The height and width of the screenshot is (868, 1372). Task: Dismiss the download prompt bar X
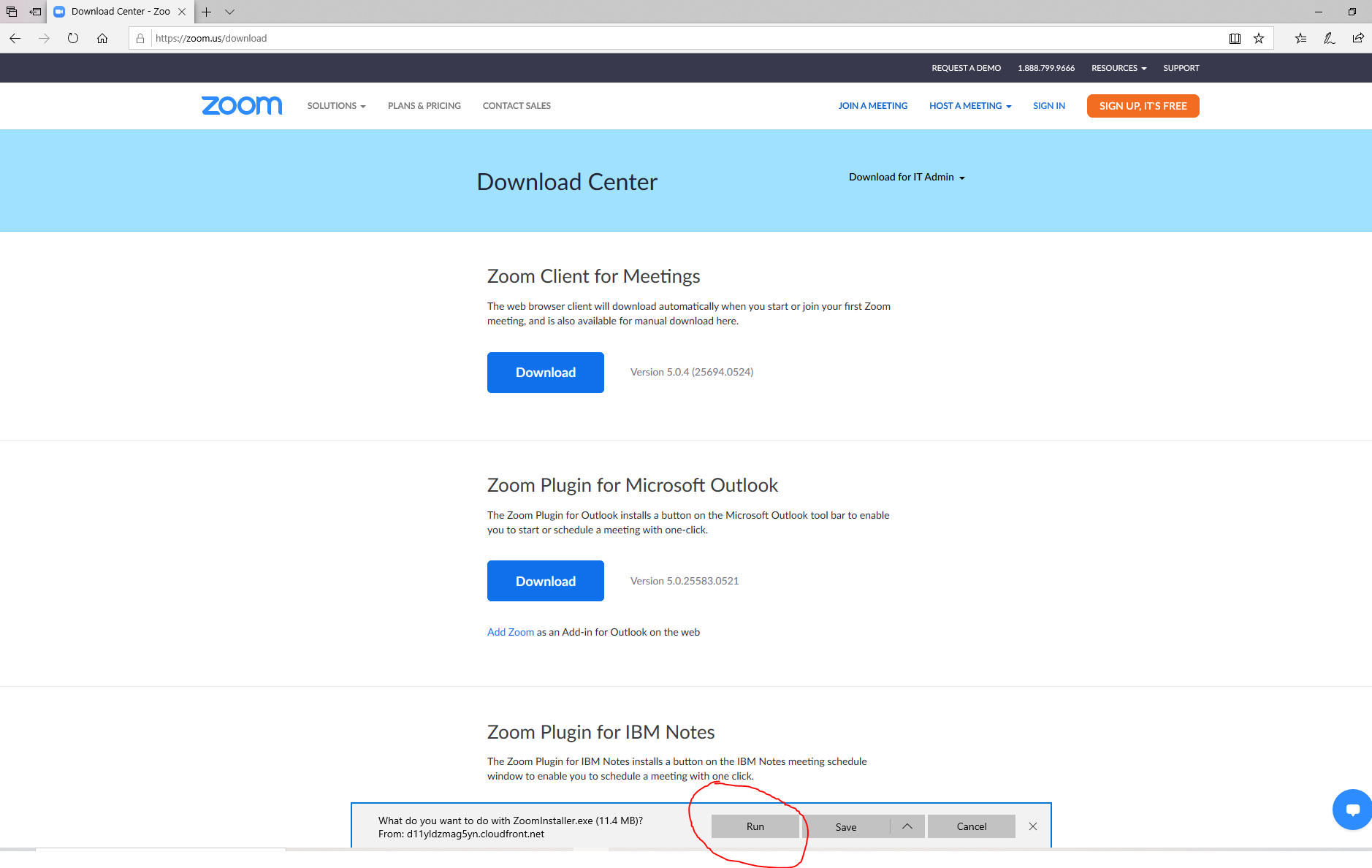(x=1033, y=826)
